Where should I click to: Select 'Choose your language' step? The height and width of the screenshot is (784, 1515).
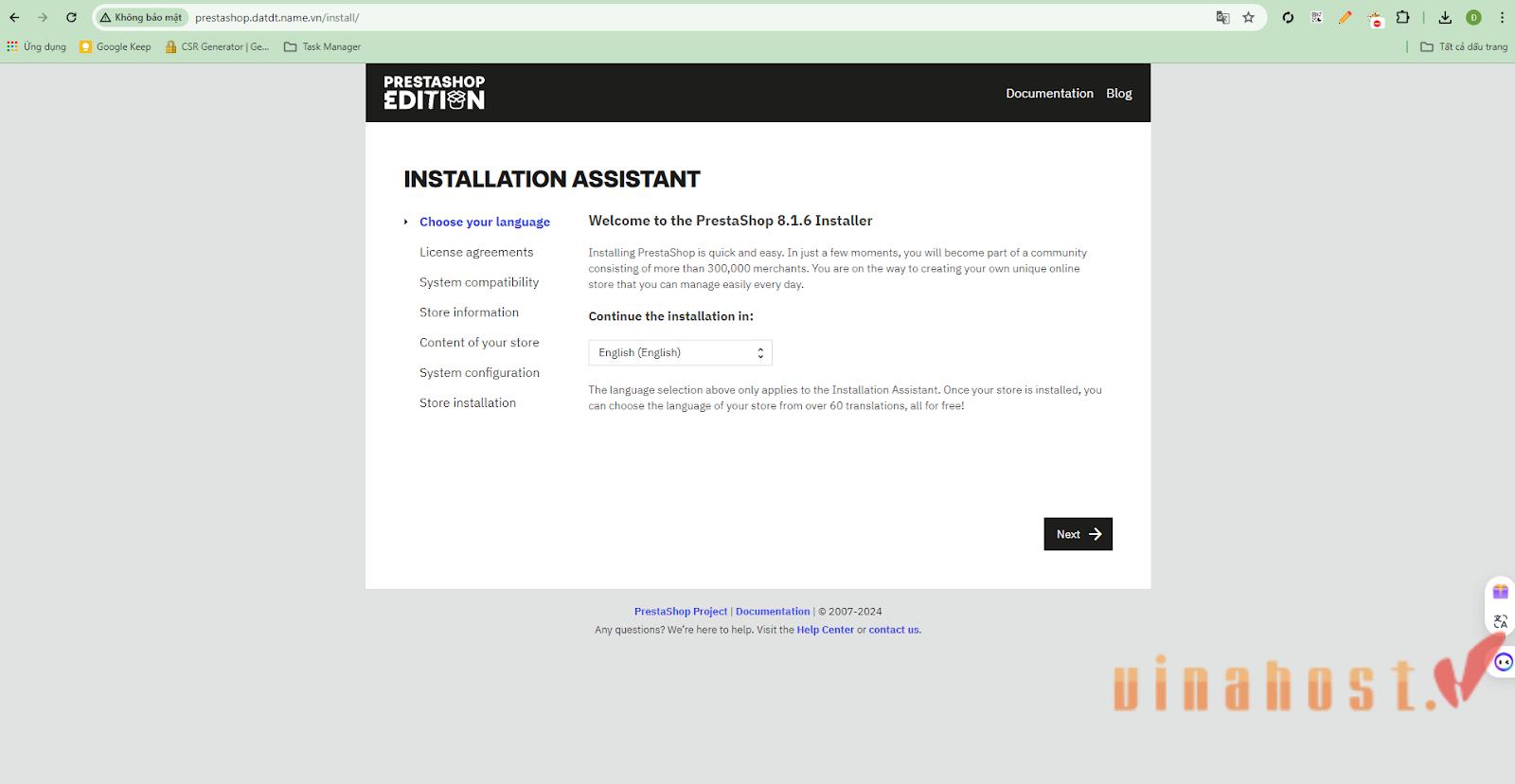click(x=485, y=222)
